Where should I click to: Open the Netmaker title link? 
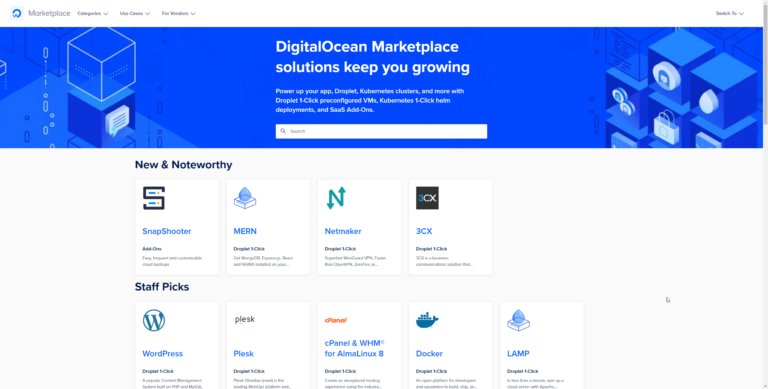point(343,231)
